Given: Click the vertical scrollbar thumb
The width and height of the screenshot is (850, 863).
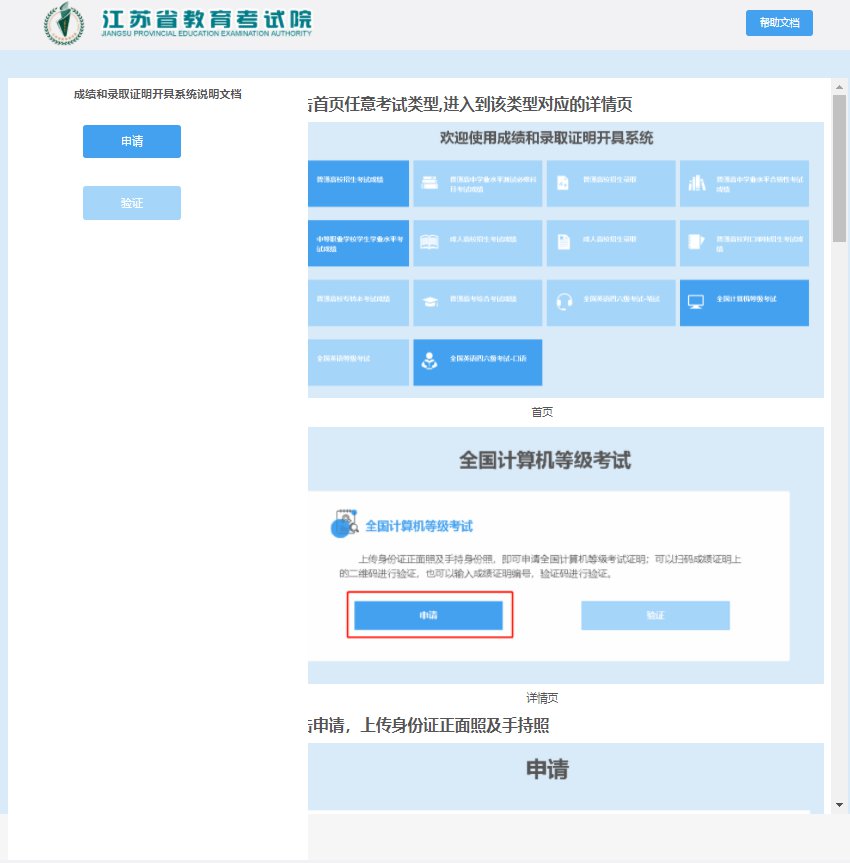Looking at the screenshot, I should tap(839, 168).
